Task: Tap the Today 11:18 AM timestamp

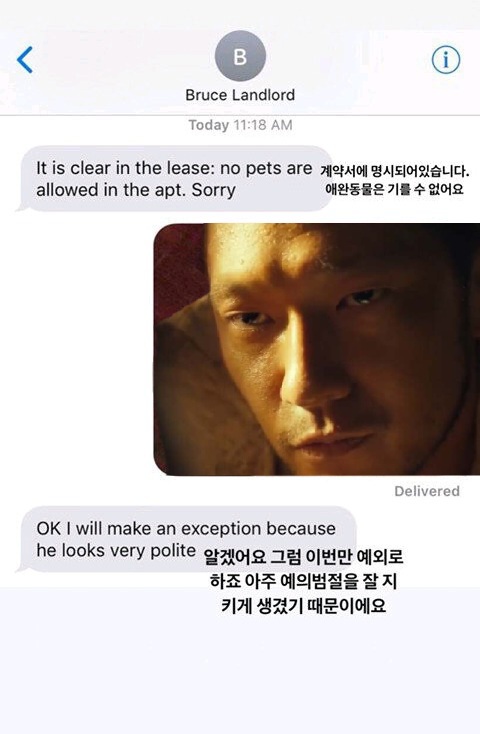Action: tap(240, 125)
